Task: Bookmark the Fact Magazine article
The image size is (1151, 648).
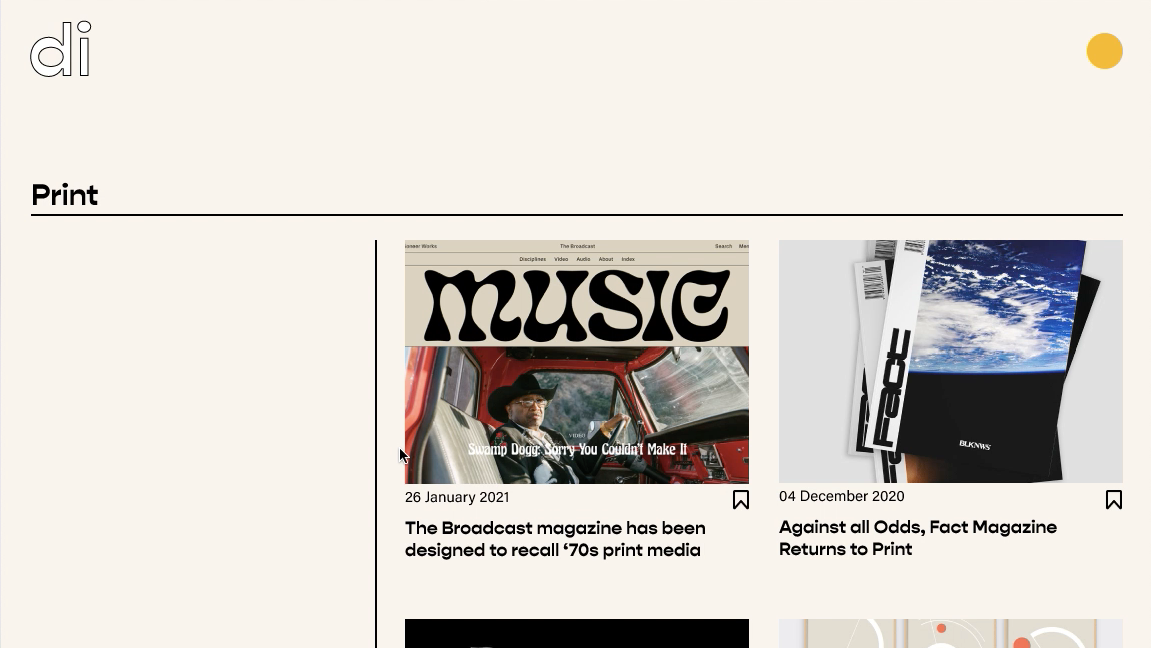Action: coord(1114,500)
